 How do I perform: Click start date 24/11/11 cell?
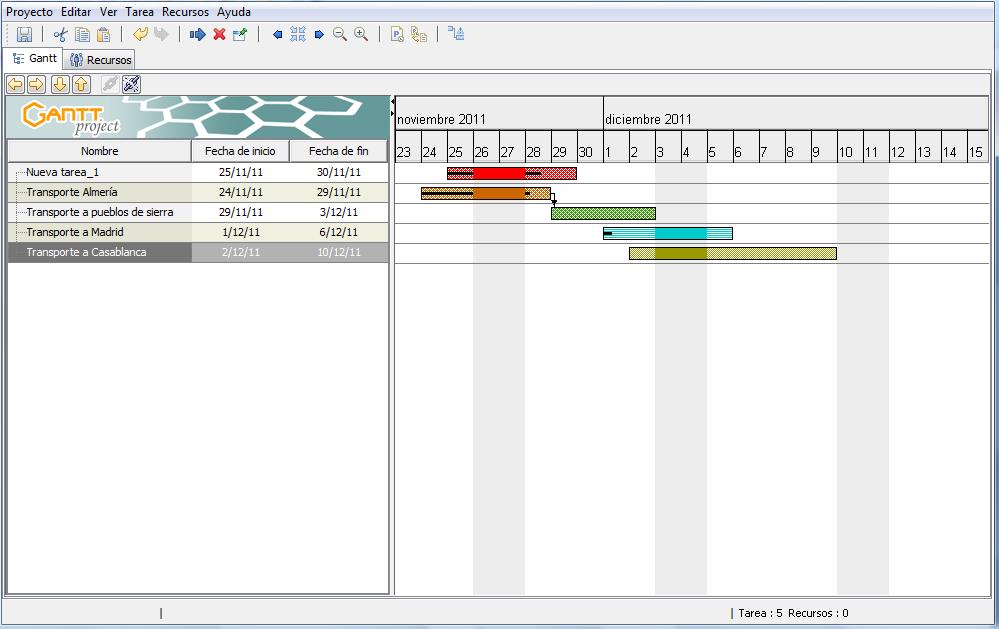[x=240, y=192]
